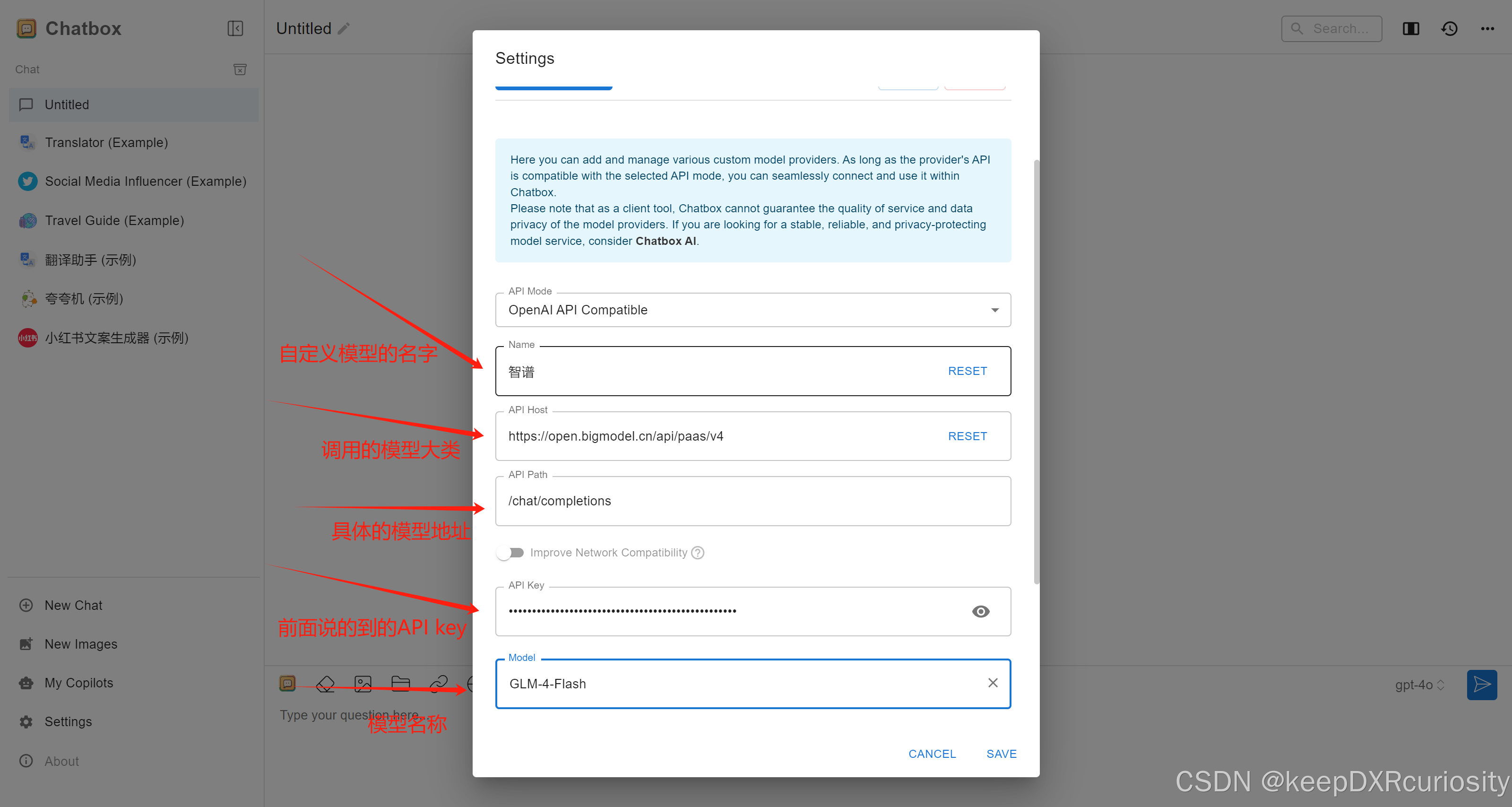The image size is (1512, 807).
Task: Collapse the Chatbox sidebar panel icon
Action: 235,28
